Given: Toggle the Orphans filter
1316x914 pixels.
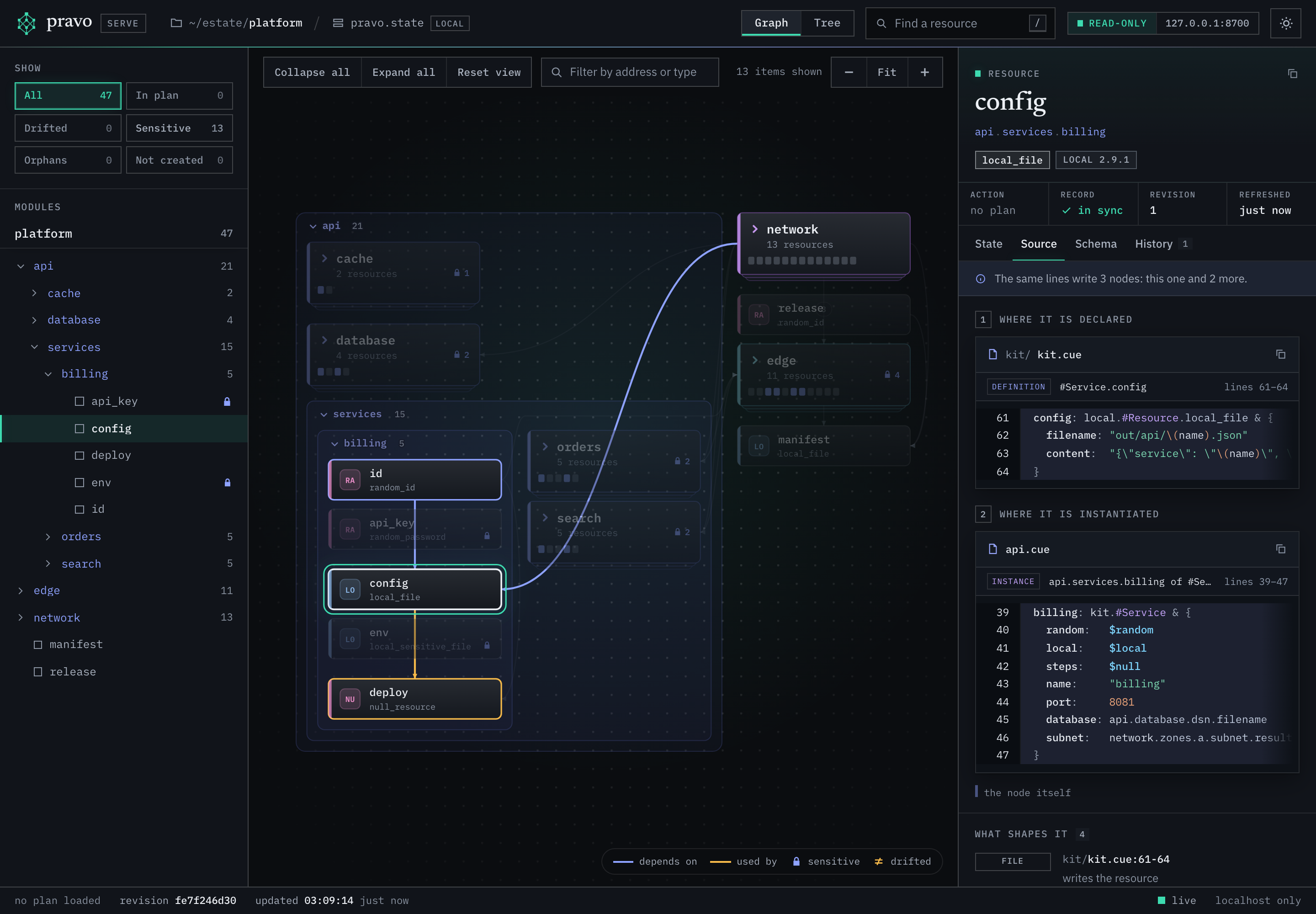Looking at the screenshot, I should point(68,160).
